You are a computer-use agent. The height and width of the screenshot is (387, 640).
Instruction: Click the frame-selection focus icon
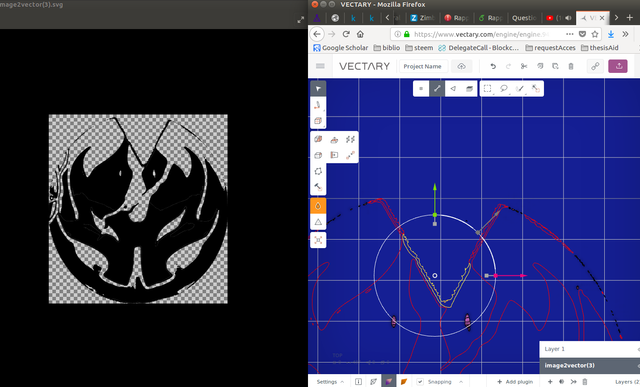pos(318,240)
